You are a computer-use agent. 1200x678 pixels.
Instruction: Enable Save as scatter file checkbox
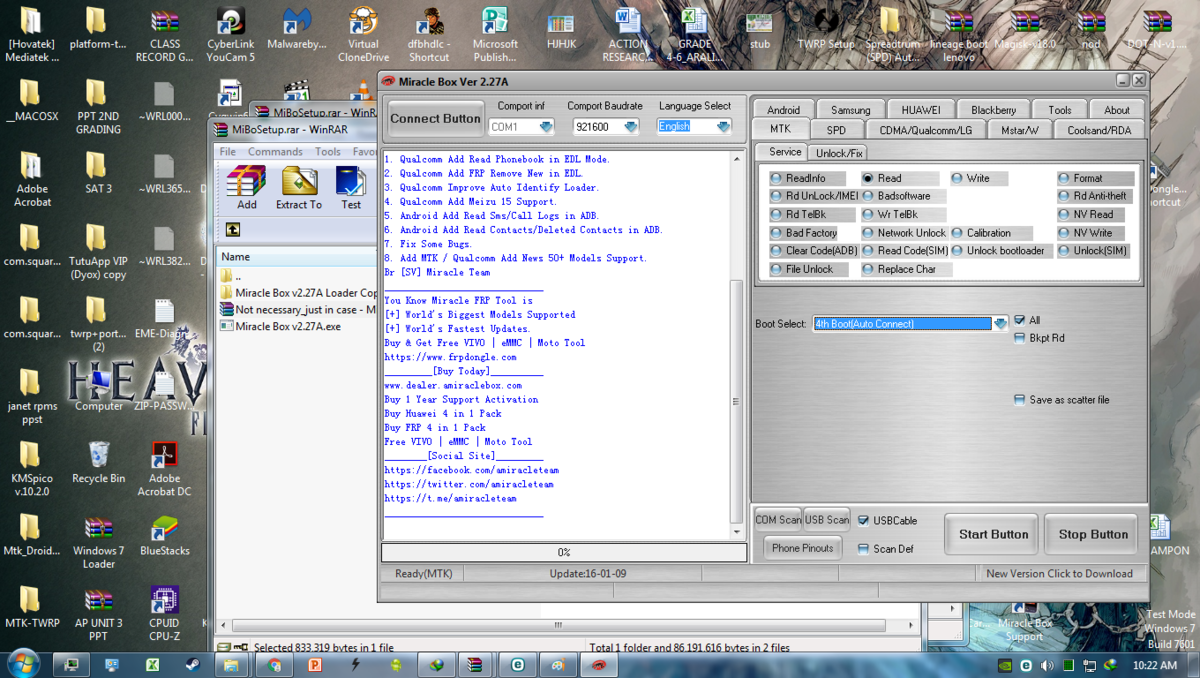(x=1062, y=400)
